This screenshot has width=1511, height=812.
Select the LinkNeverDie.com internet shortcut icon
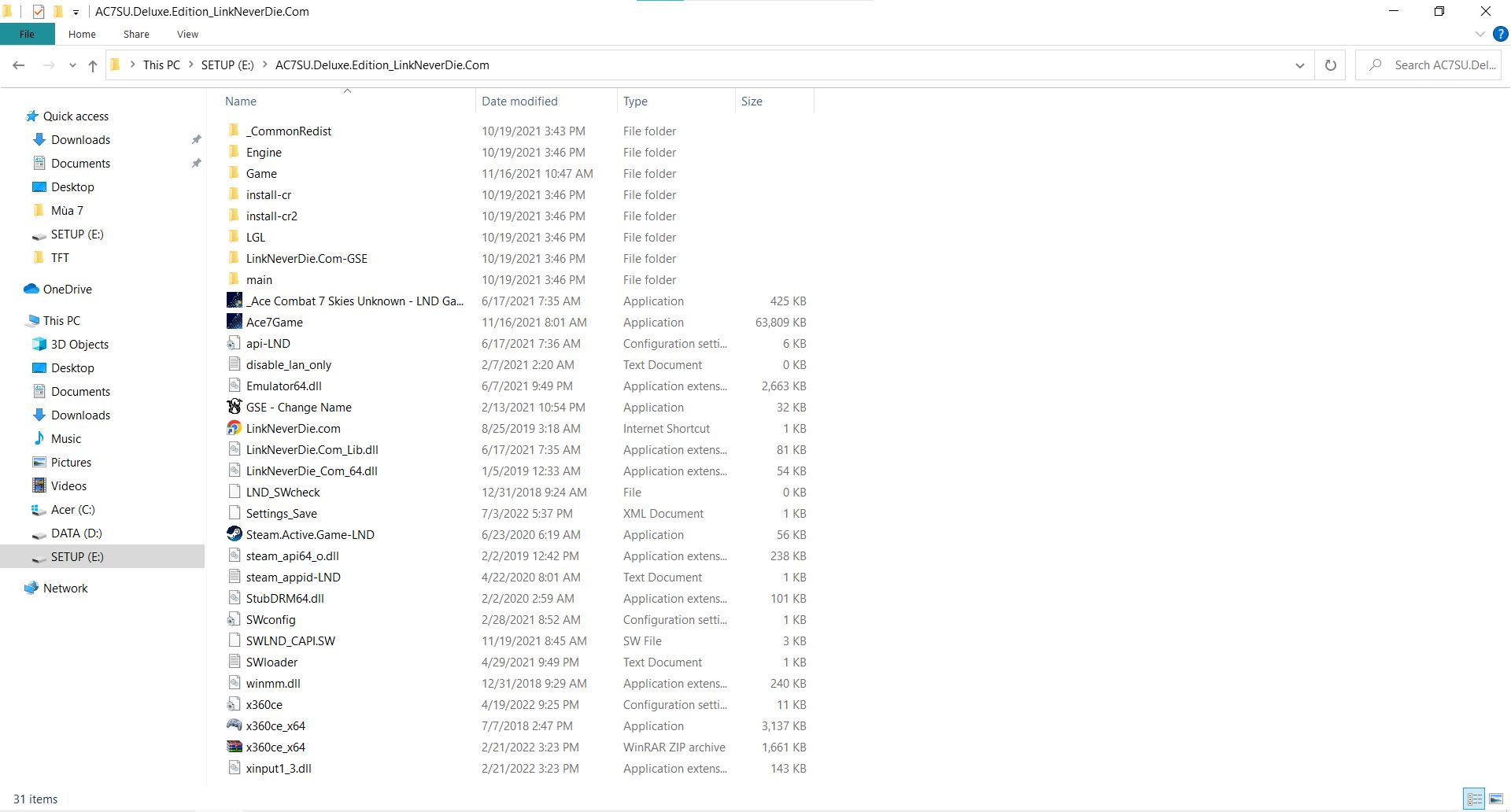point(234,428)
